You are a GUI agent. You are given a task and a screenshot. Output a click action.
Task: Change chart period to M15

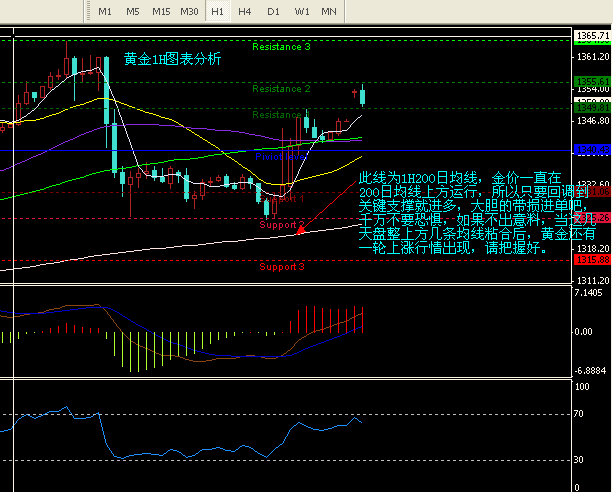point(161,11)
